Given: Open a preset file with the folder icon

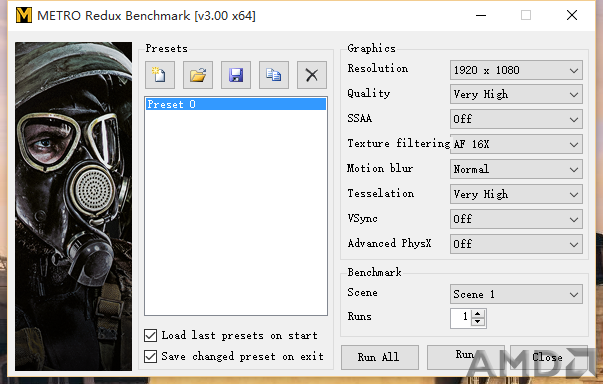Looking at the screenshot, I should (198, 75).
